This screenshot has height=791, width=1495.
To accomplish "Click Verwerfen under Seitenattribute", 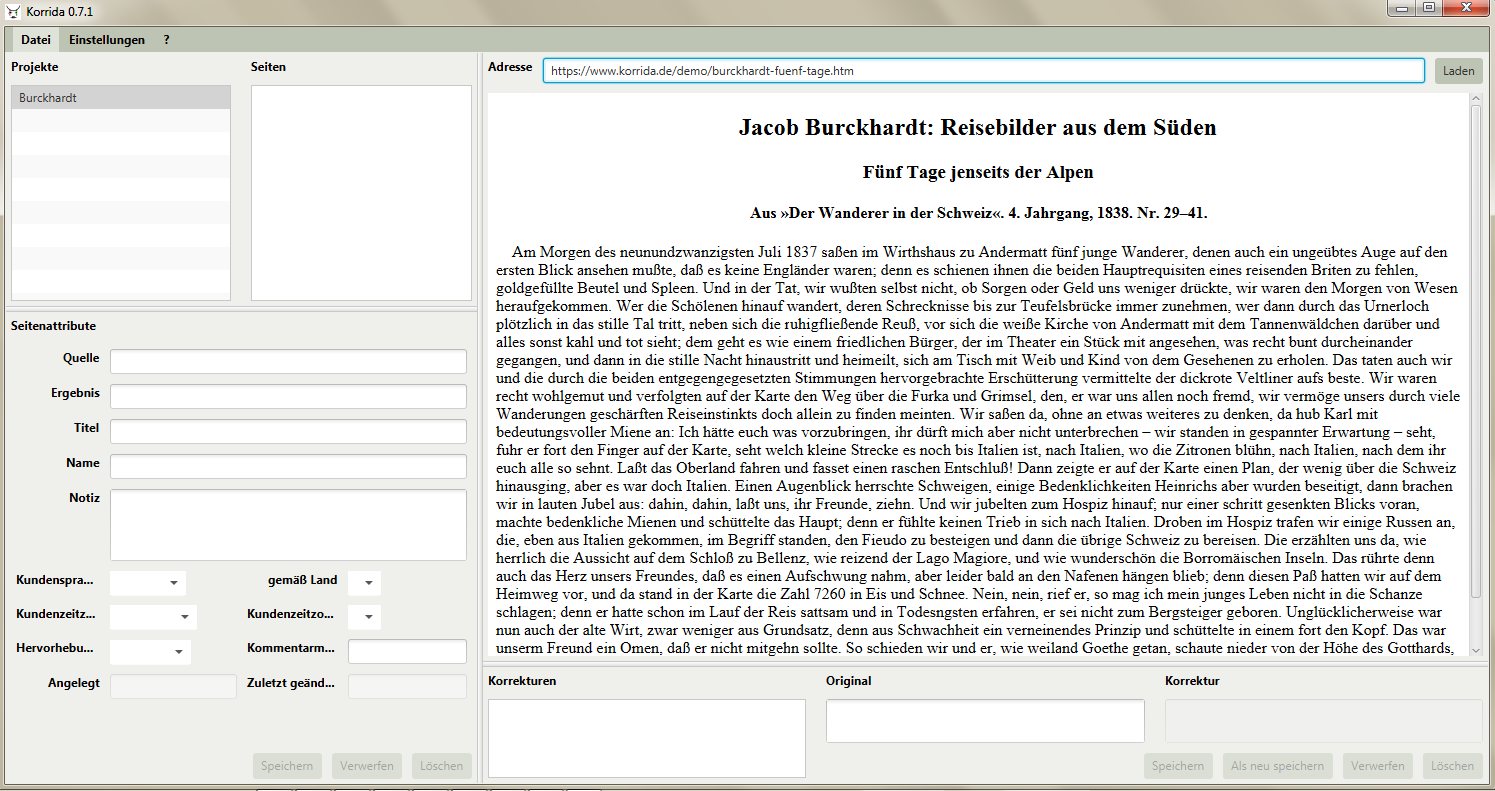I will [367, 766].
